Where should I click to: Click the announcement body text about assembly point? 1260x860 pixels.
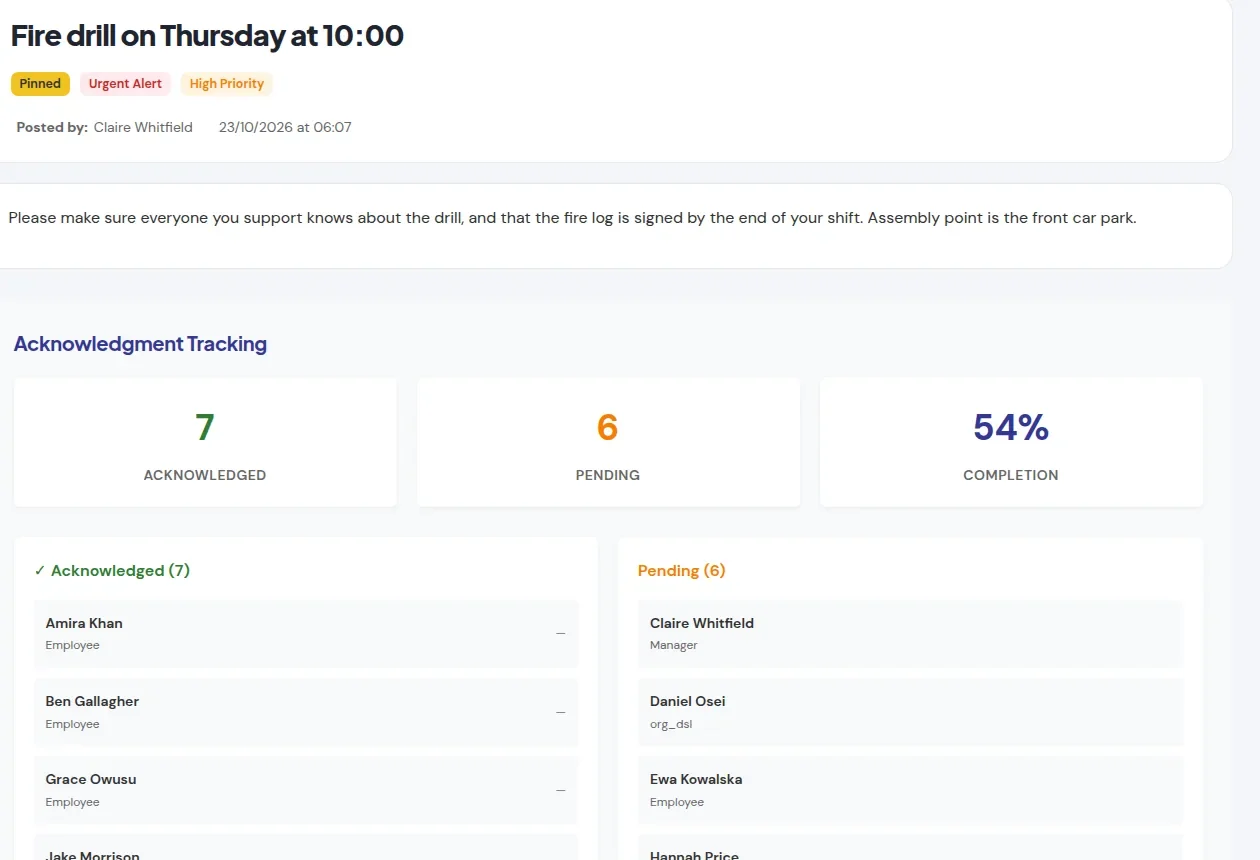[572, 217]
